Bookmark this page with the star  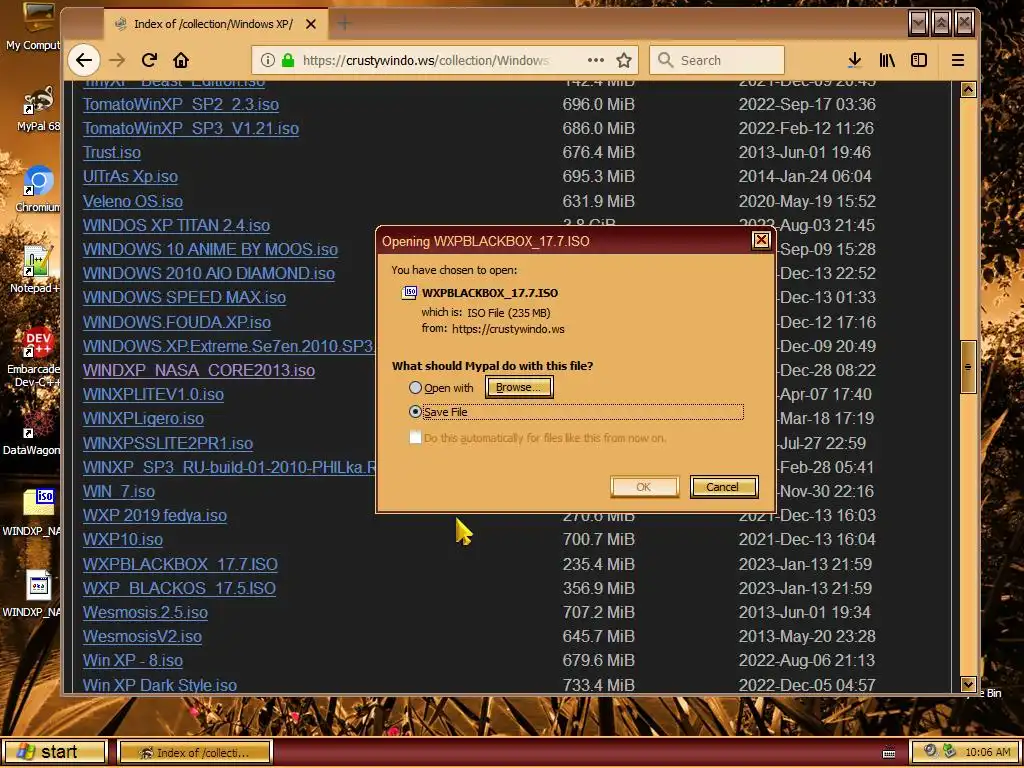click(x=624, y=60)
